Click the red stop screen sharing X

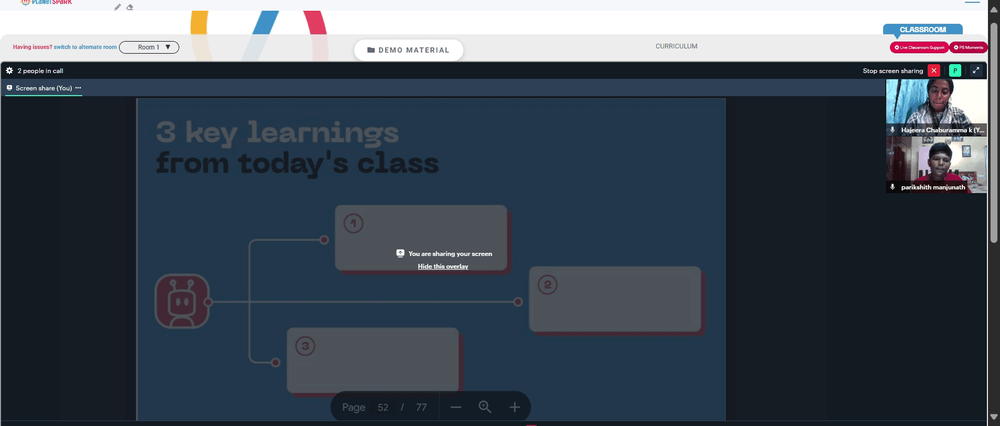(x=934, y=71)
